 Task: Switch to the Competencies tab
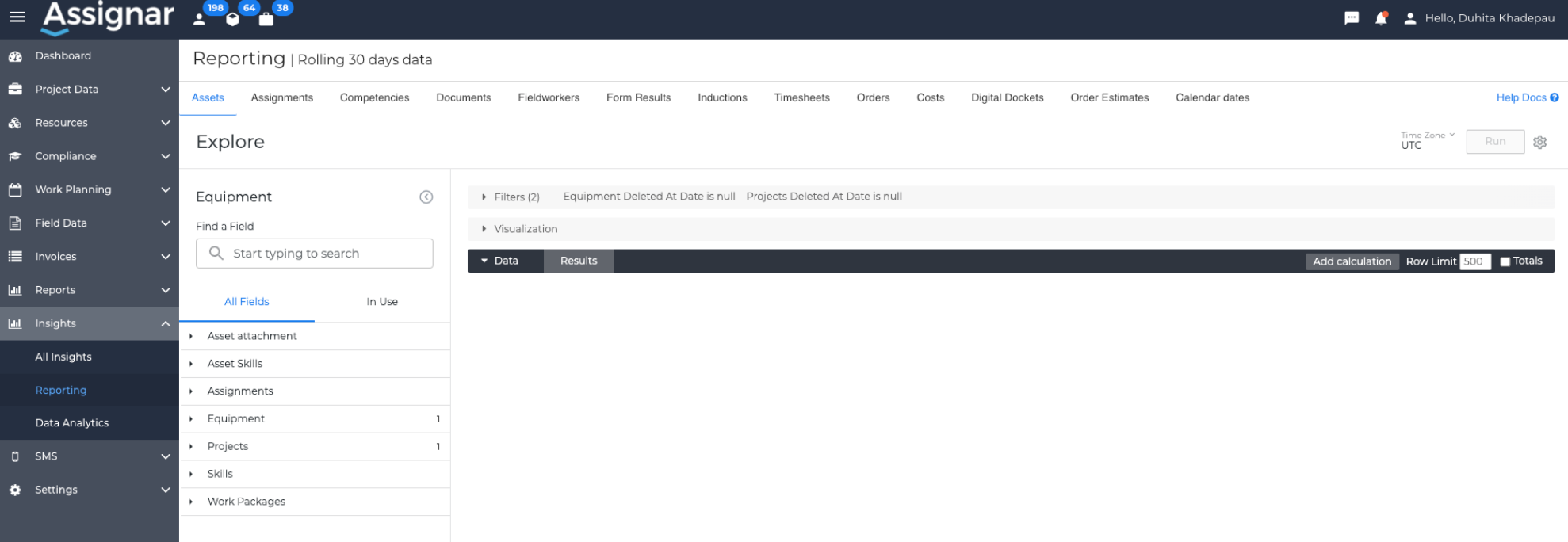pyautogui.click(x=375, y=97)
